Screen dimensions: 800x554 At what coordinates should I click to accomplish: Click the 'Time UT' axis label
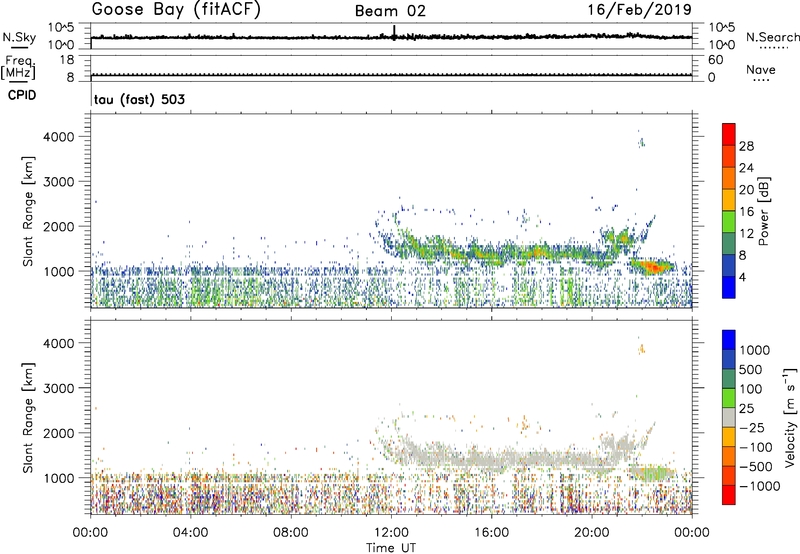[391, 548]
